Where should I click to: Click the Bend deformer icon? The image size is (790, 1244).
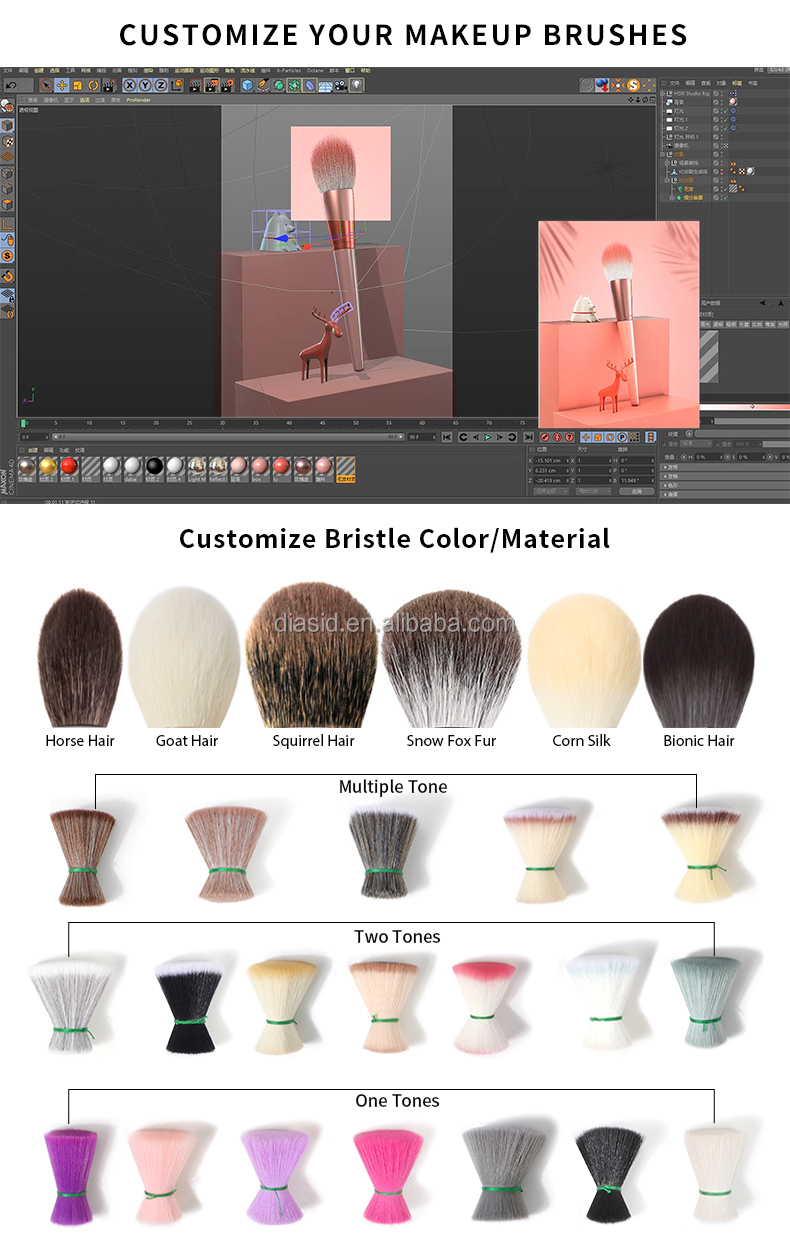(x=309, y=85)
